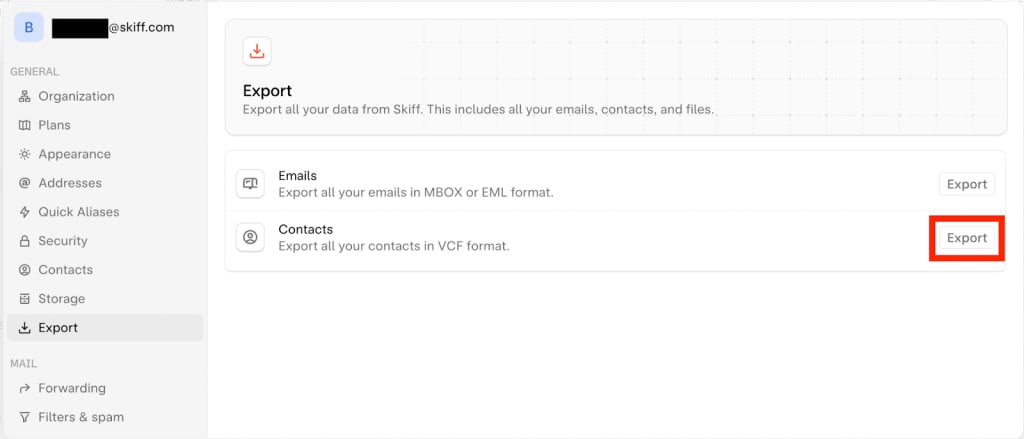Open the Plans settings section

point(54,125)
